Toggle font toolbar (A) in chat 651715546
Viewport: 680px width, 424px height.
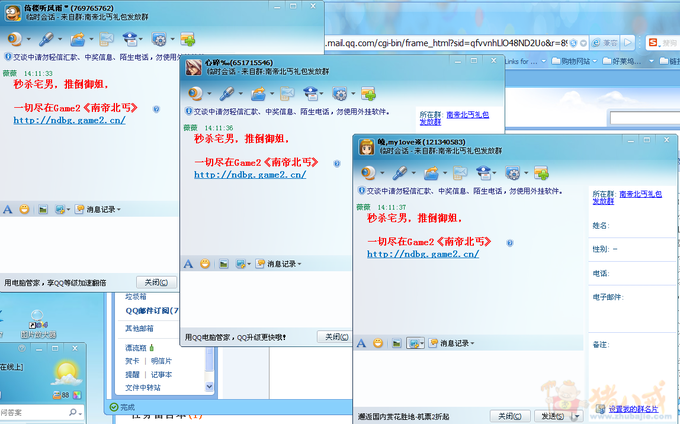click(x=188, y=264)
